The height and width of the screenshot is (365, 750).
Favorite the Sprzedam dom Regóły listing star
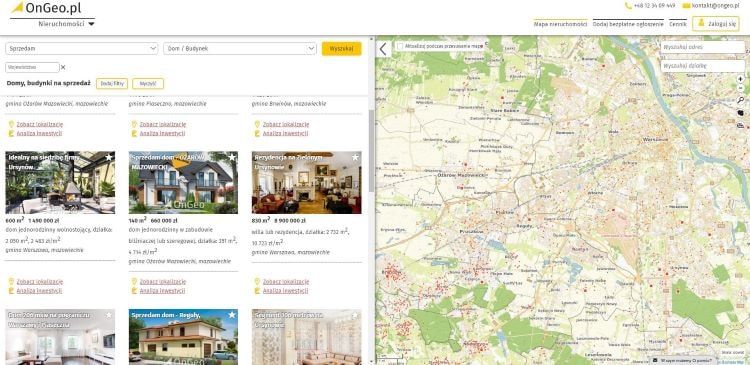(232, 315)
